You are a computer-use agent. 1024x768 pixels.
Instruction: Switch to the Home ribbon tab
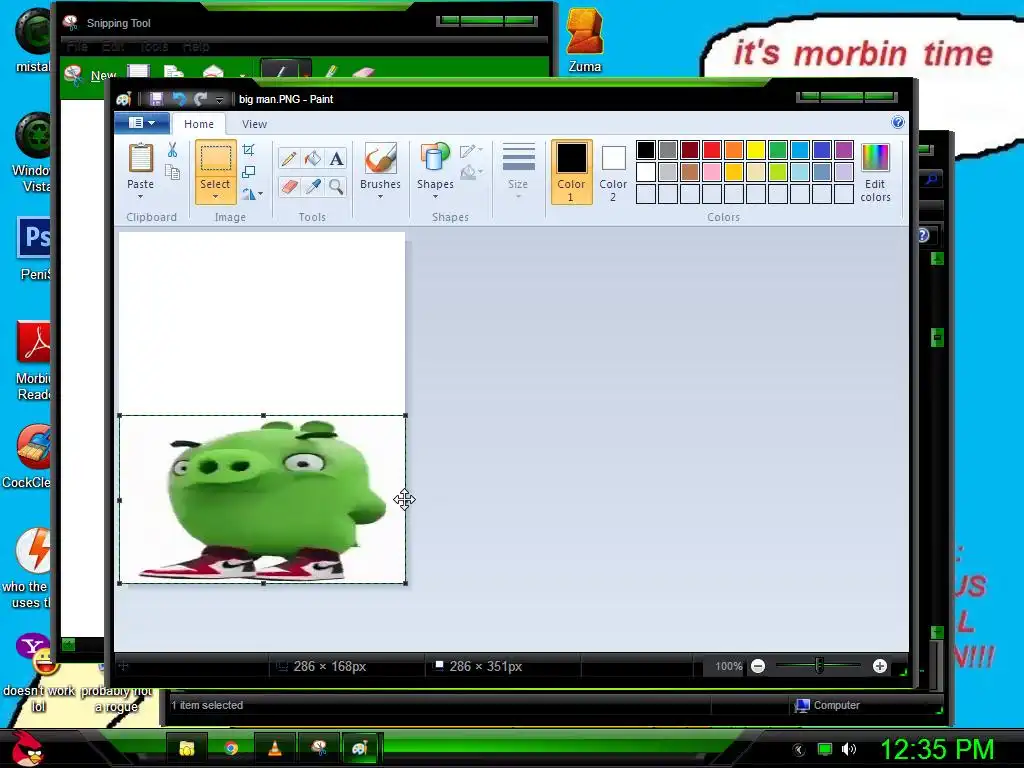pos(199,123)
